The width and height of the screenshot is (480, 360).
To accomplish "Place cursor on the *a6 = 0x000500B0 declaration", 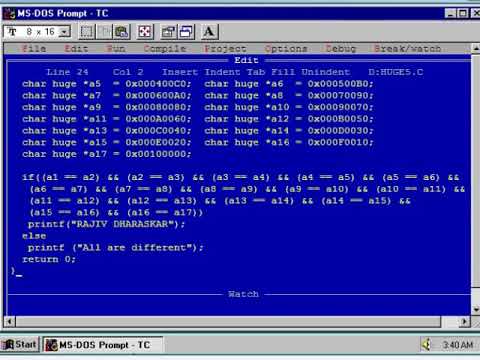I will 289,84.
